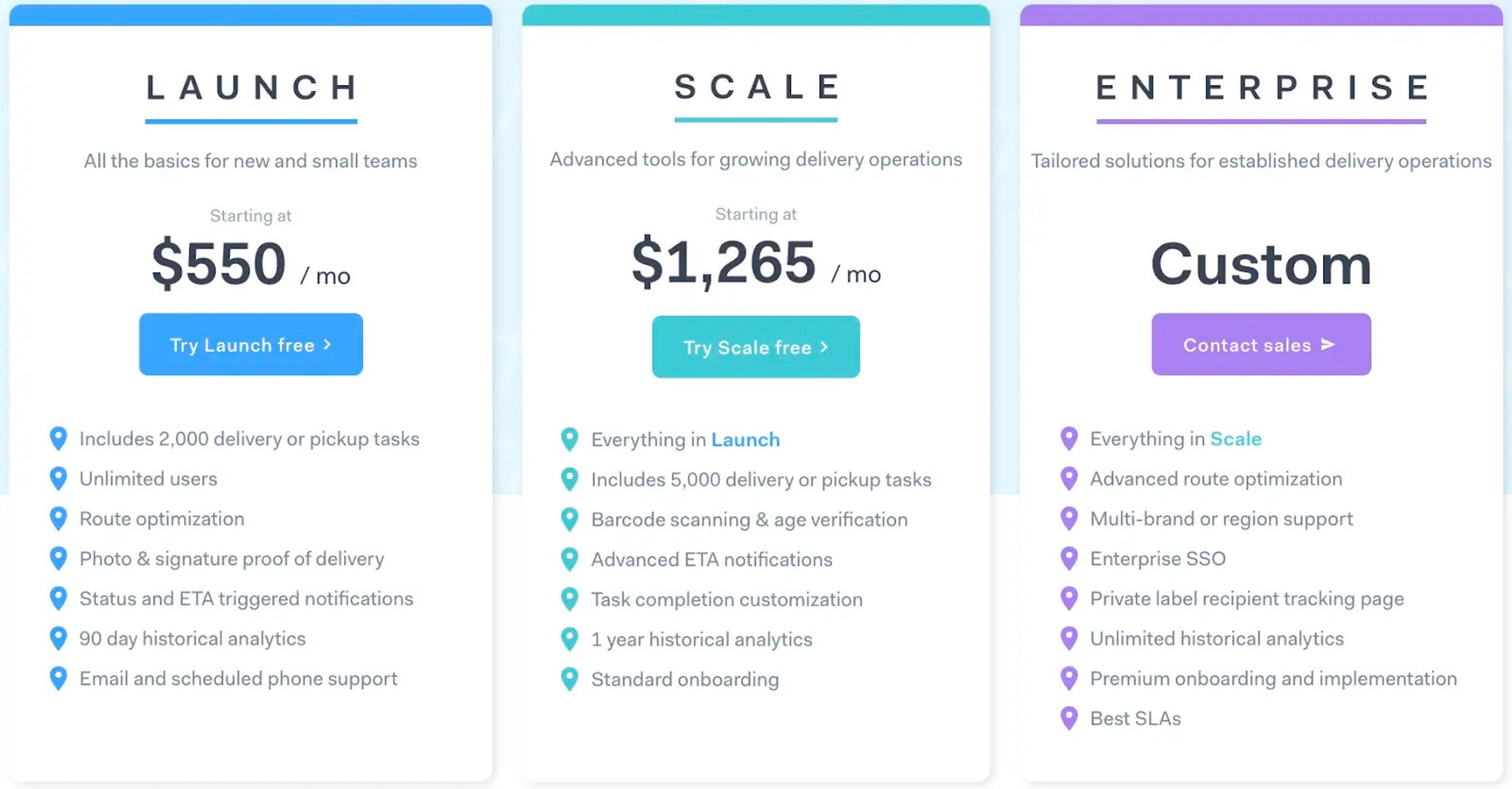Open the Launch link under Scale plan features
This screenshot has height=789, width=1512.
745,439
